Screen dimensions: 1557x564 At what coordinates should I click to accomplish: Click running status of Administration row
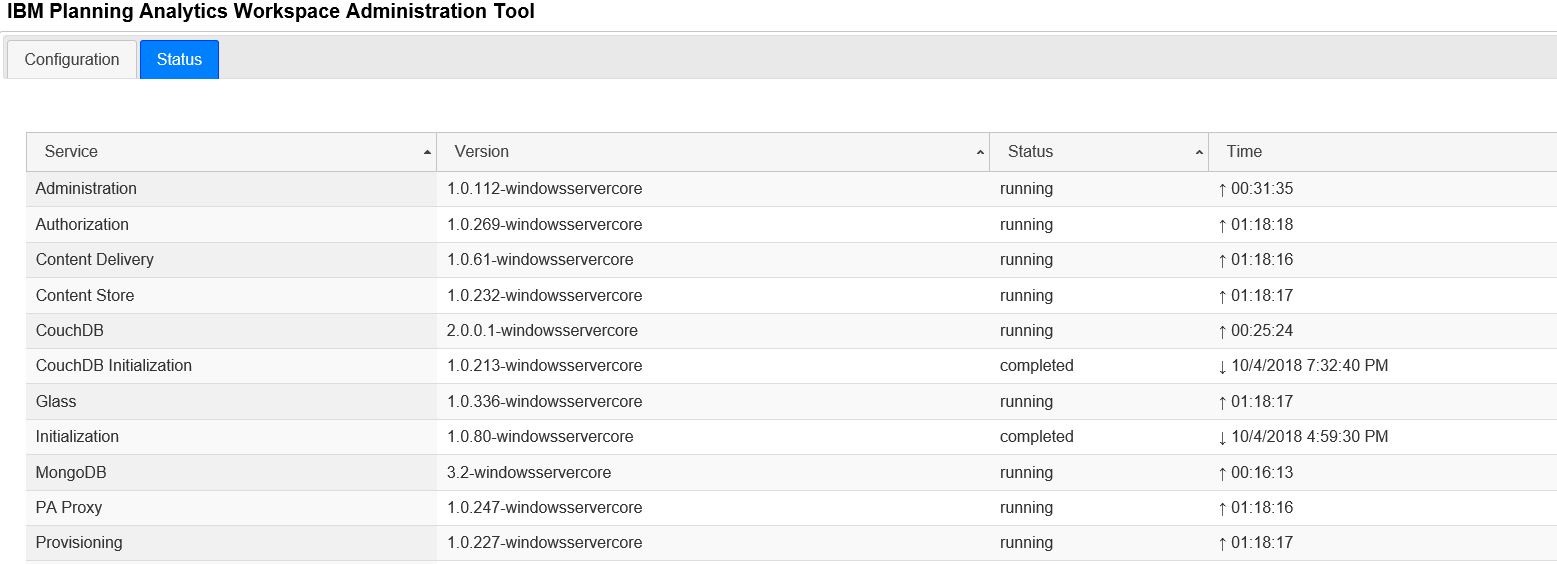[1026, 189]
